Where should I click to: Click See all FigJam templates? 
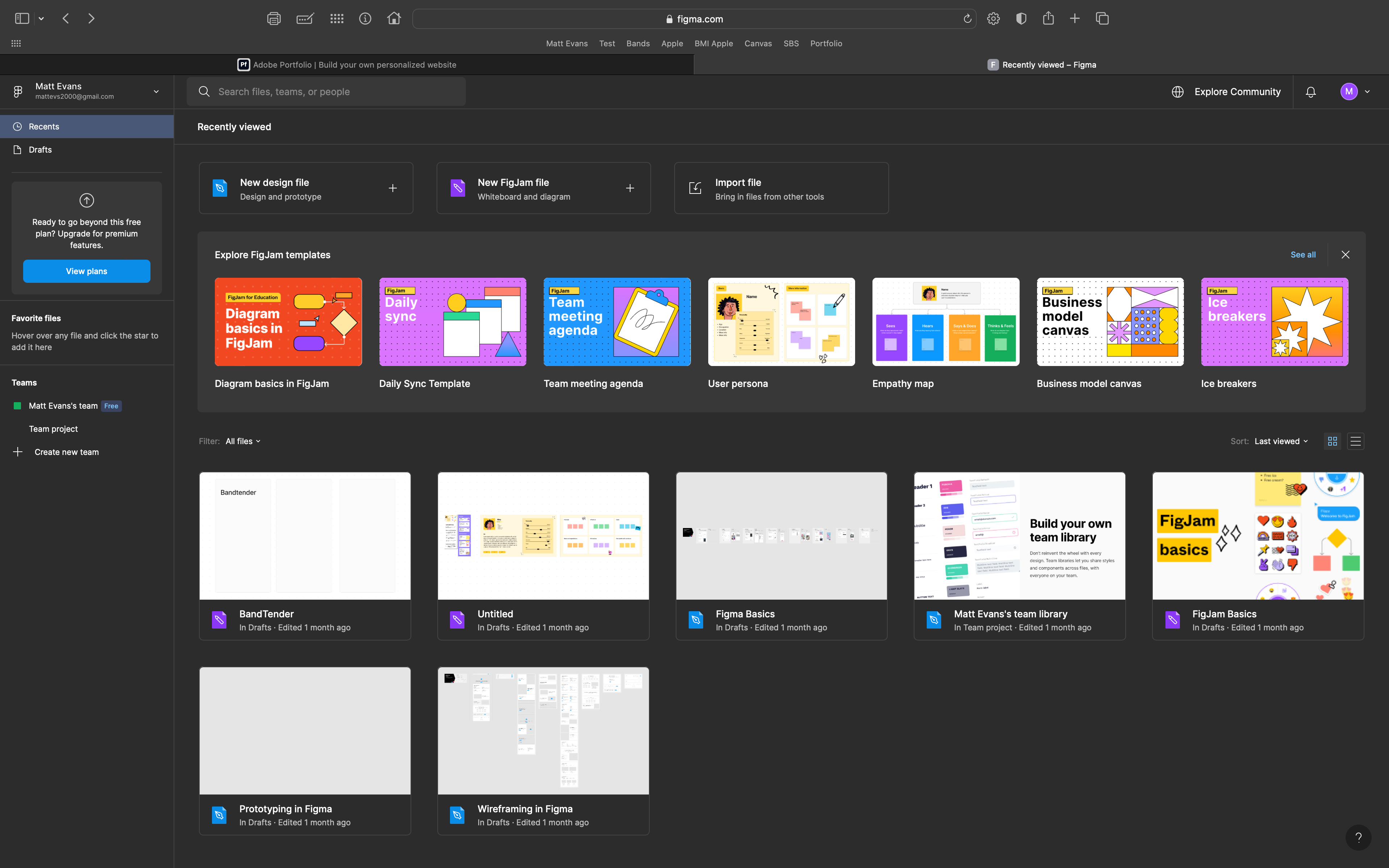click(x=1303, y=254)
